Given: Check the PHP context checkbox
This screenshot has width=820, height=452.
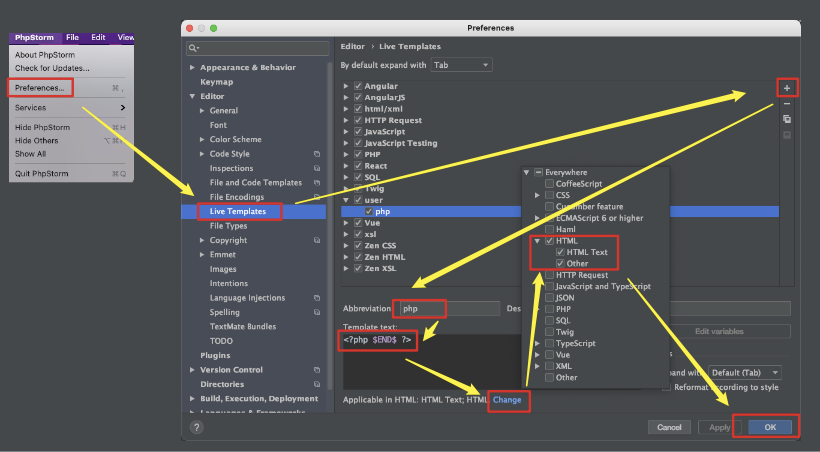Looking at the screenshot, I should click(x=549, y=309).
